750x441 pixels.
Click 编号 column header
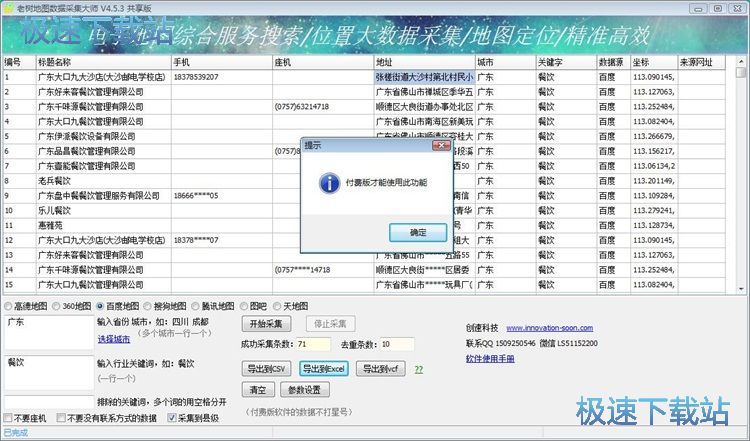19,62
